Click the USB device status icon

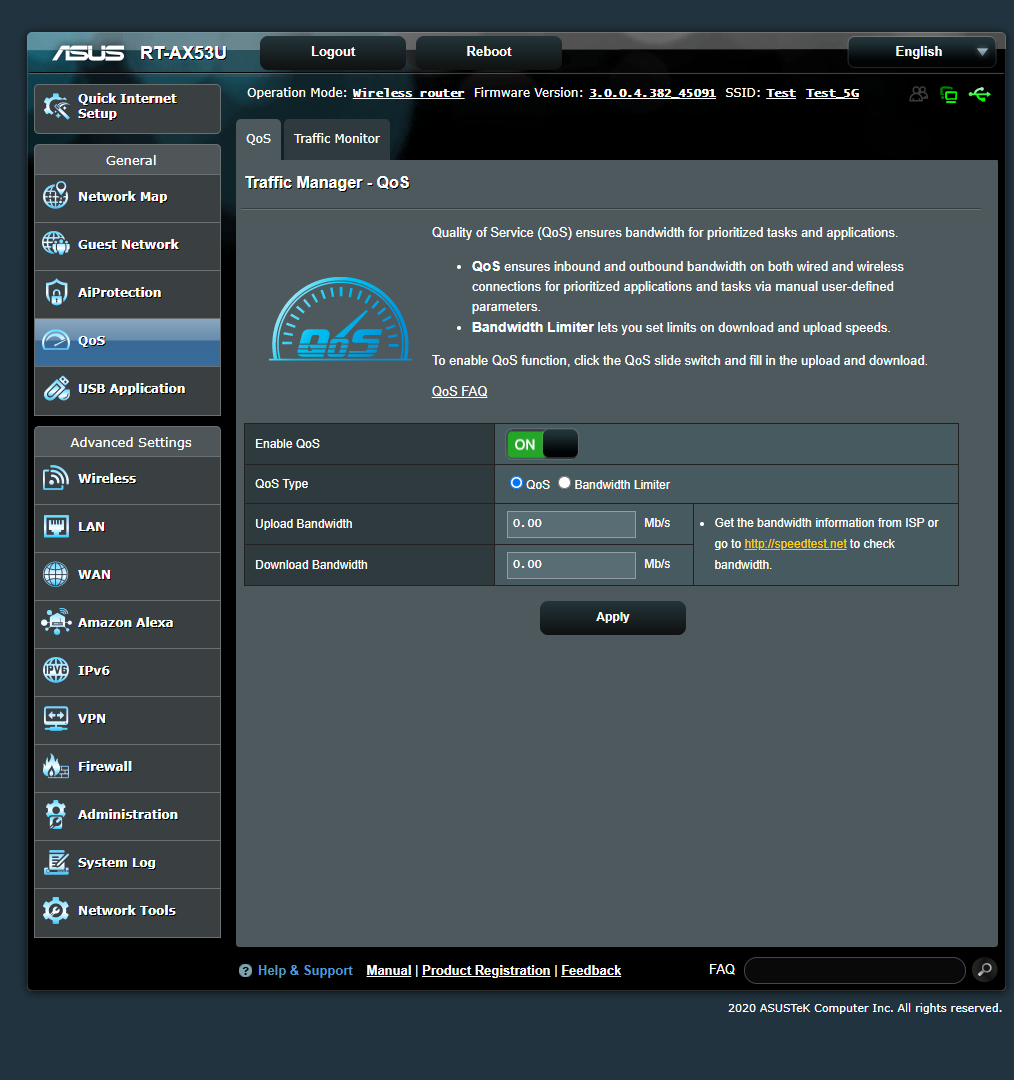980,94
